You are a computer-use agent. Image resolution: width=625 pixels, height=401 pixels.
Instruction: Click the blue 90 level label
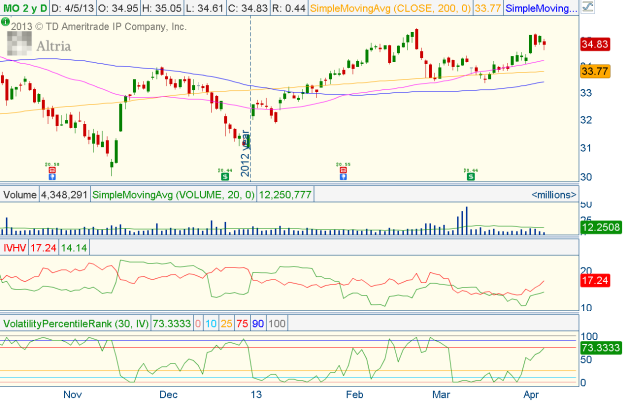tap(258, 323)
